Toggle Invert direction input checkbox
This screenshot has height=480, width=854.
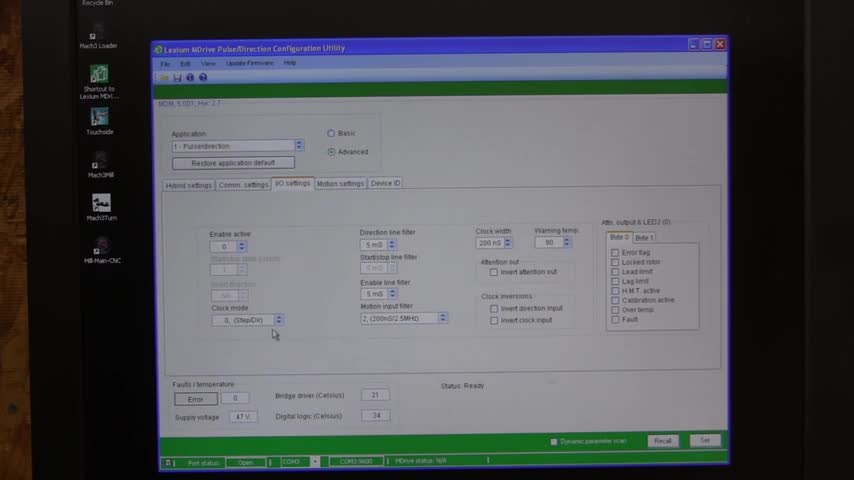coord(493,309)
